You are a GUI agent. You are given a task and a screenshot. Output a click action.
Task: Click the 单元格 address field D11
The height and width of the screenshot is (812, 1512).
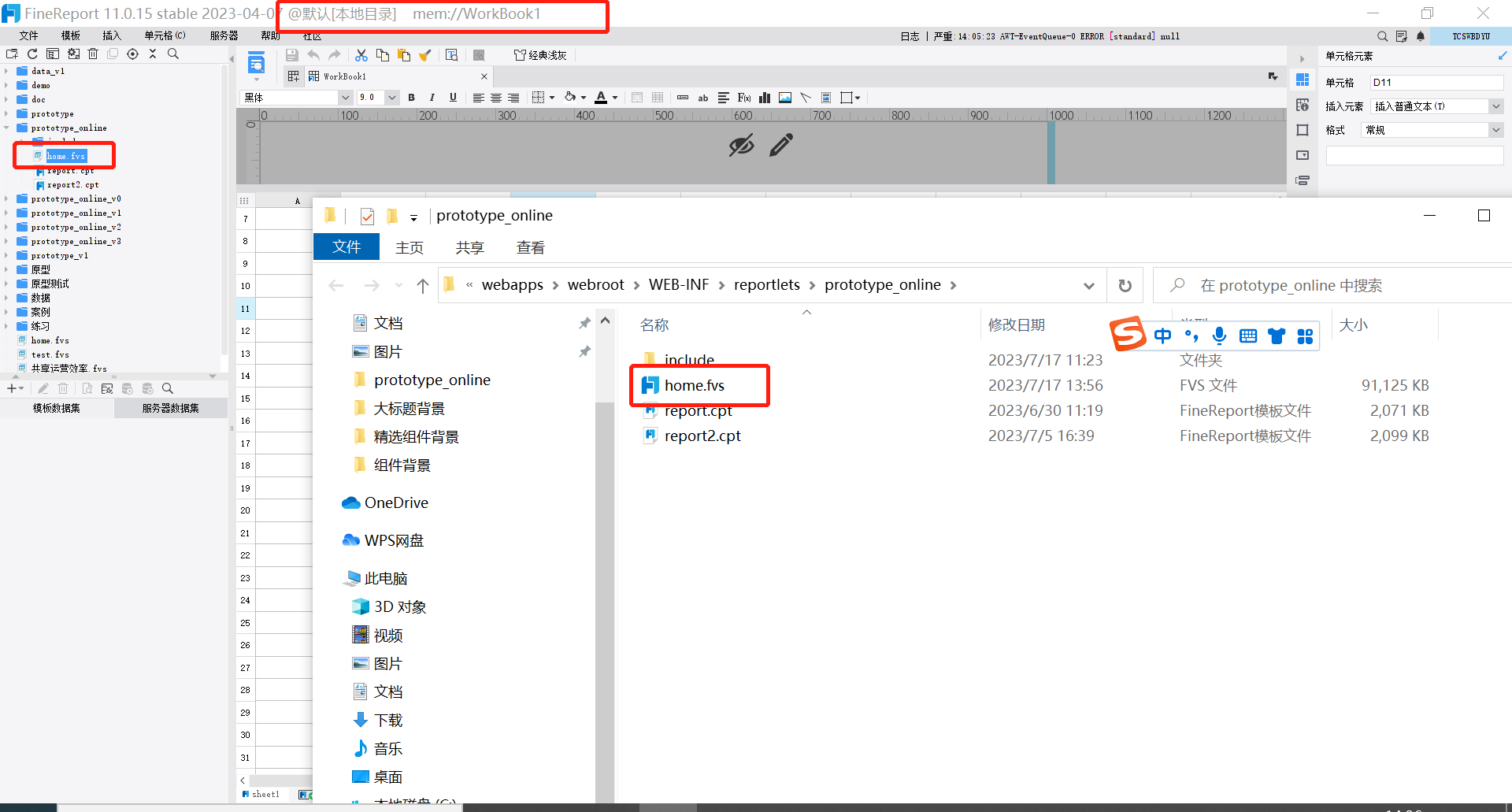point(1437,82)
